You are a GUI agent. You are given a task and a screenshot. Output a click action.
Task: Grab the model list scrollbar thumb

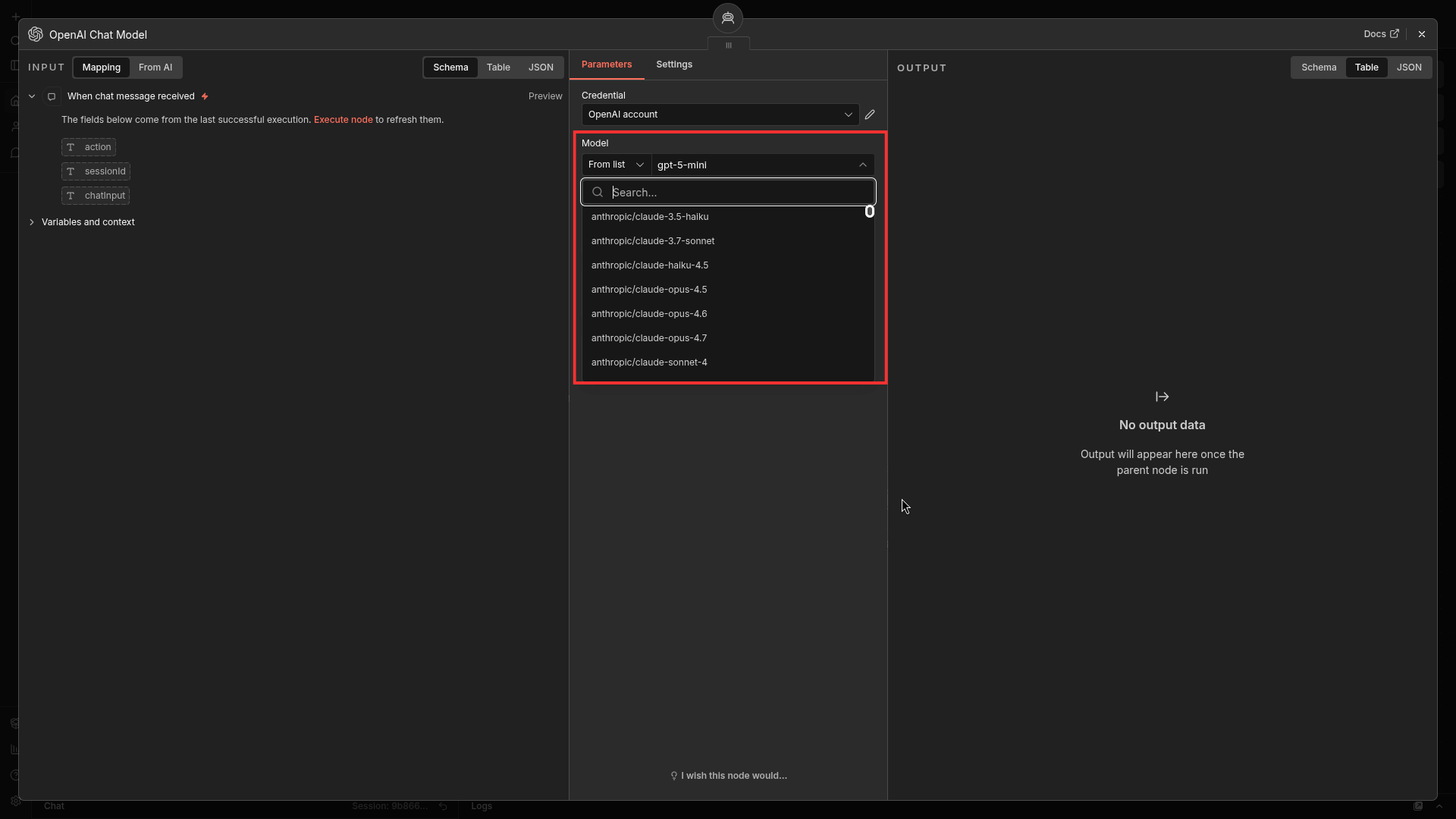click(870, 212)
